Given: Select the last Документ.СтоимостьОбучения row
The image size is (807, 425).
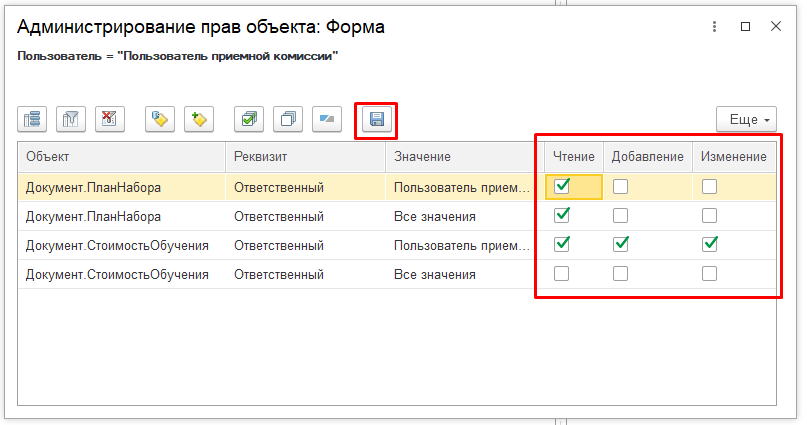Looking at the screenshot, I should [117, 274].
